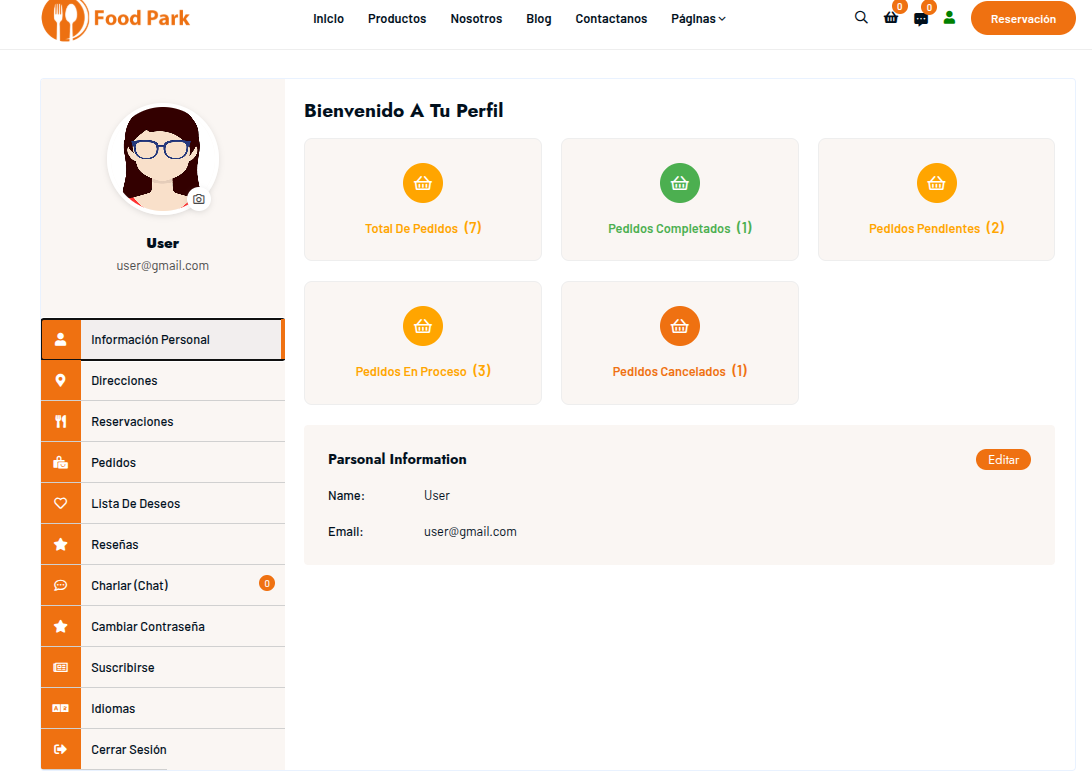Screen dimensions: 1092x781
Task: Click the heart icon for Lista De Deseos
Action: pyautogui.click(x=61, y=504)
